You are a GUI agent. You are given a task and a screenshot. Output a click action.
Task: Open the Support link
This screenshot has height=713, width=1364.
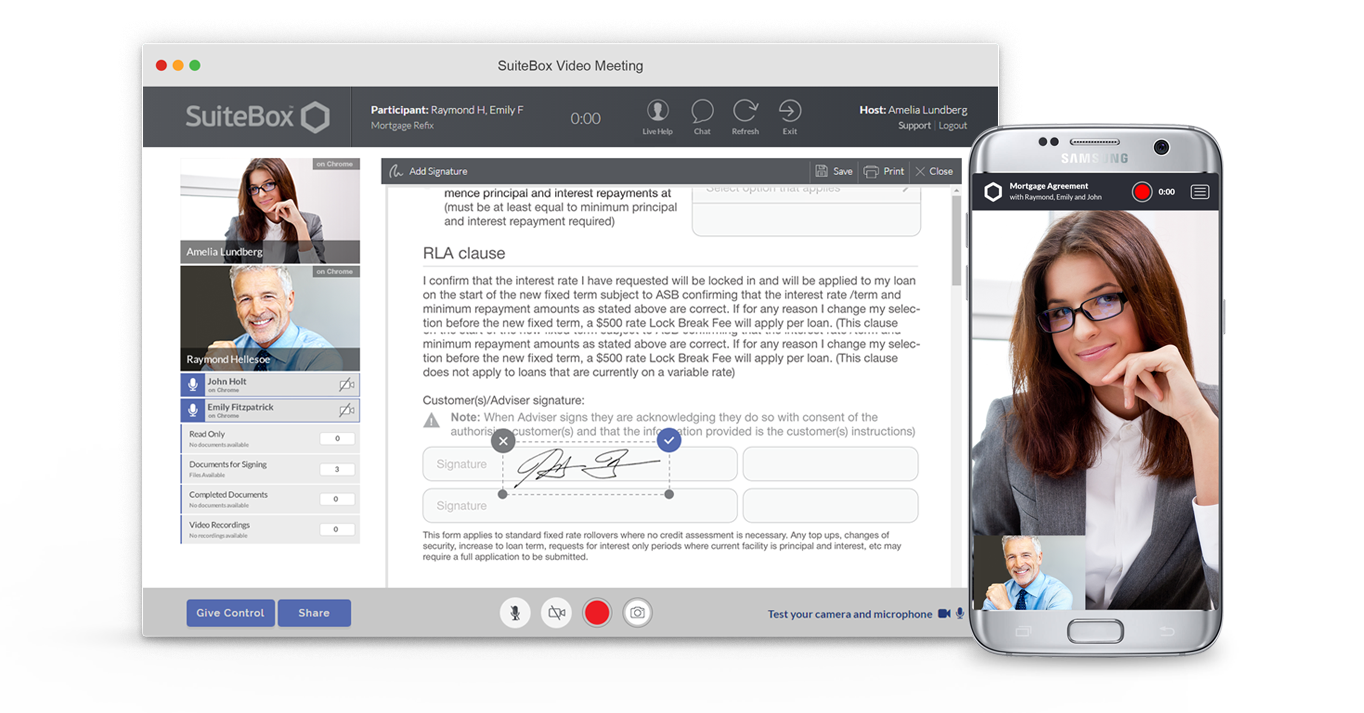pos(914,126)
